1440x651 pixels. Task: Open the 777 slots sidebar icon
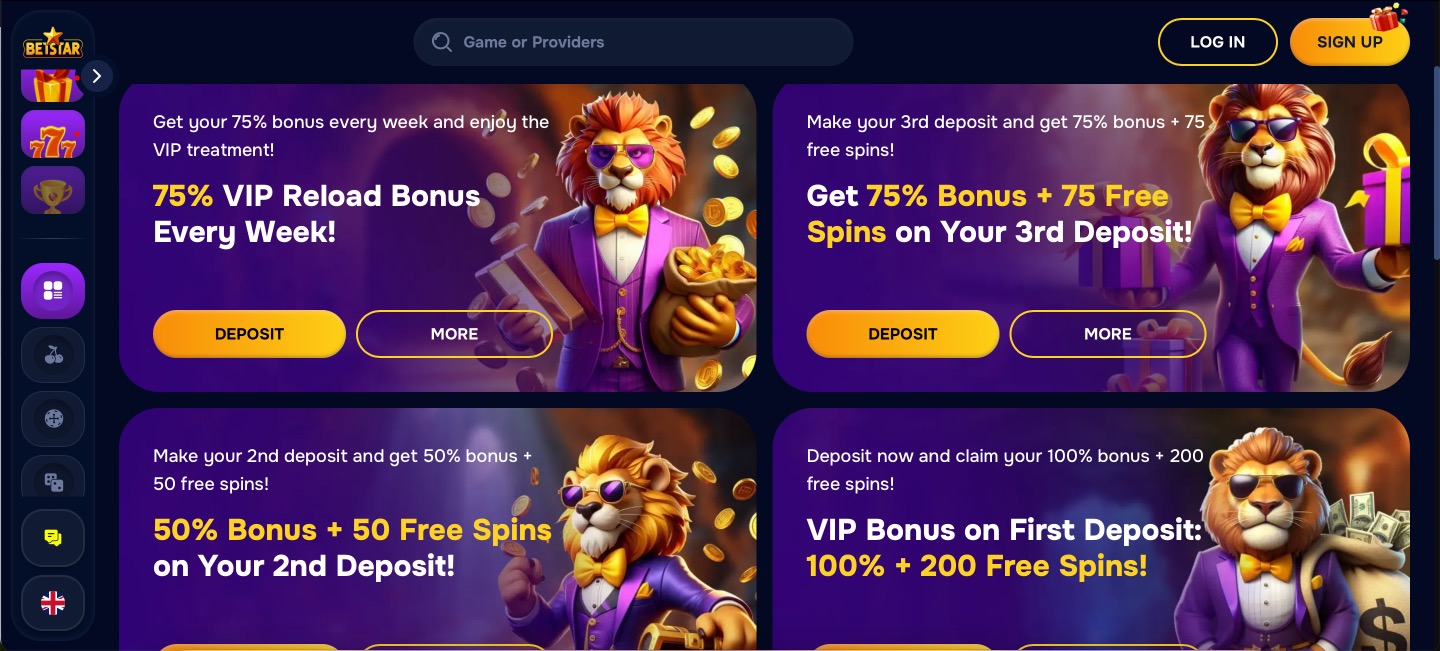pyautogui.click(x=53, y=134)
